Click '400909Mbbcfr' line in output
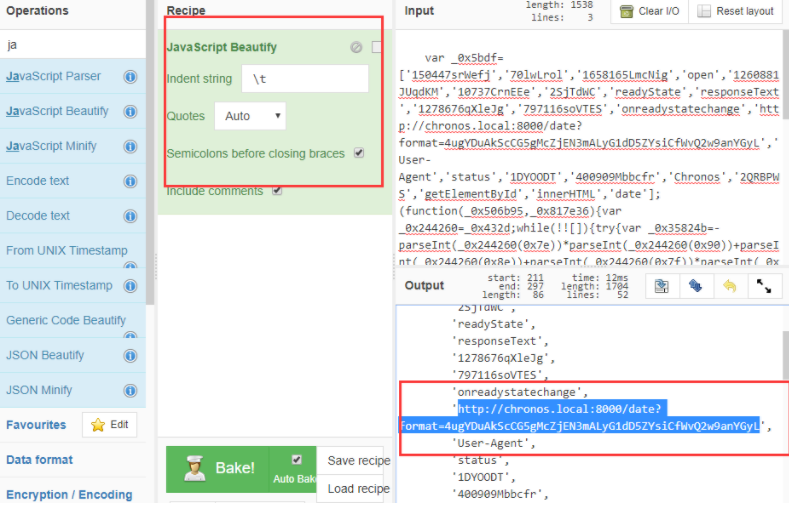 501,494
